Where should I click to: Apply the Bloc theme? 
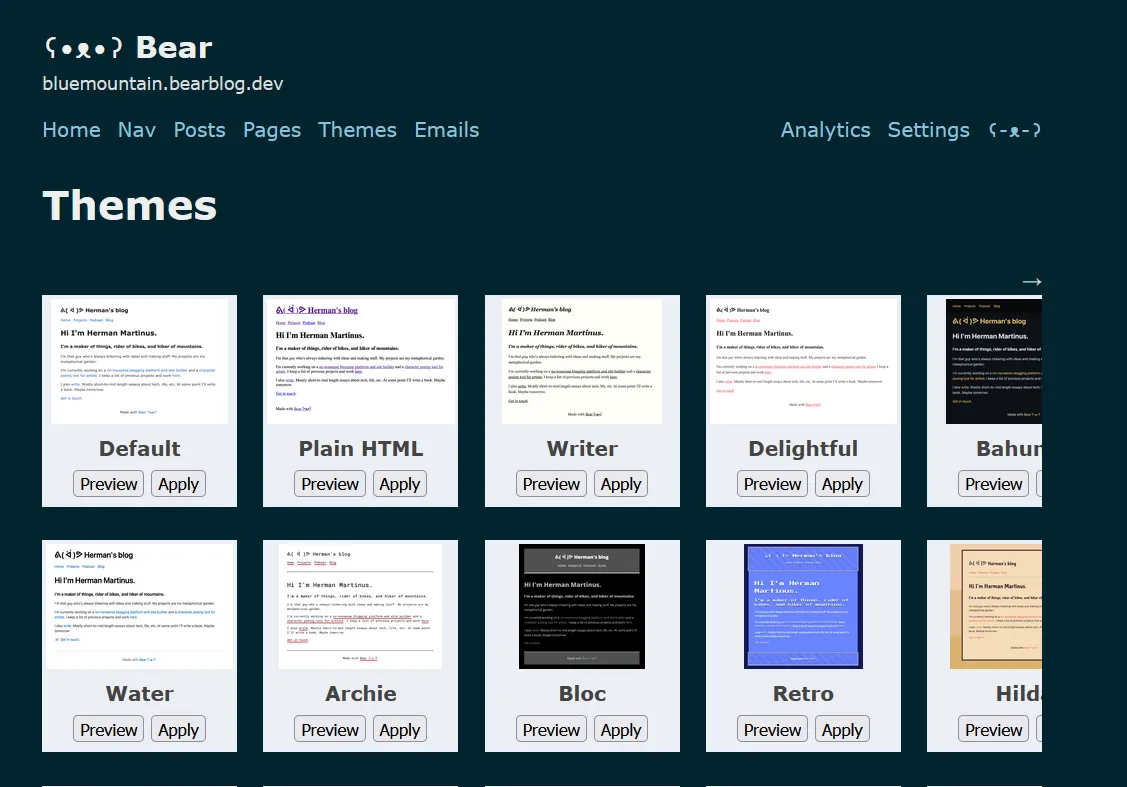pos(621,730)
